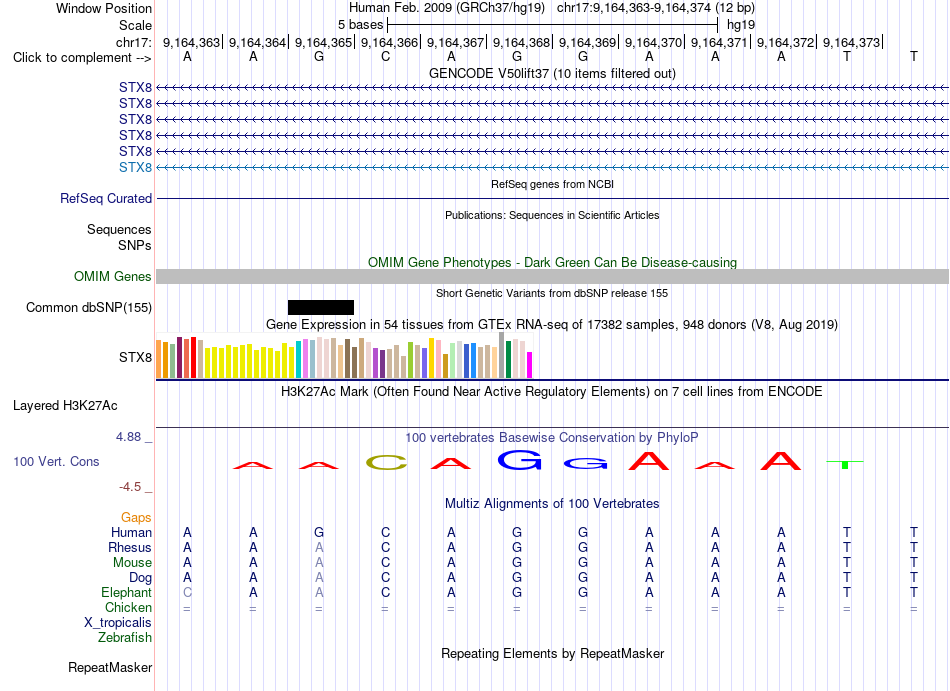The width and height of the screenshot is (950, 691).
Task: Click the 5 bases scale bar
Action: click(x=553, y=25)
